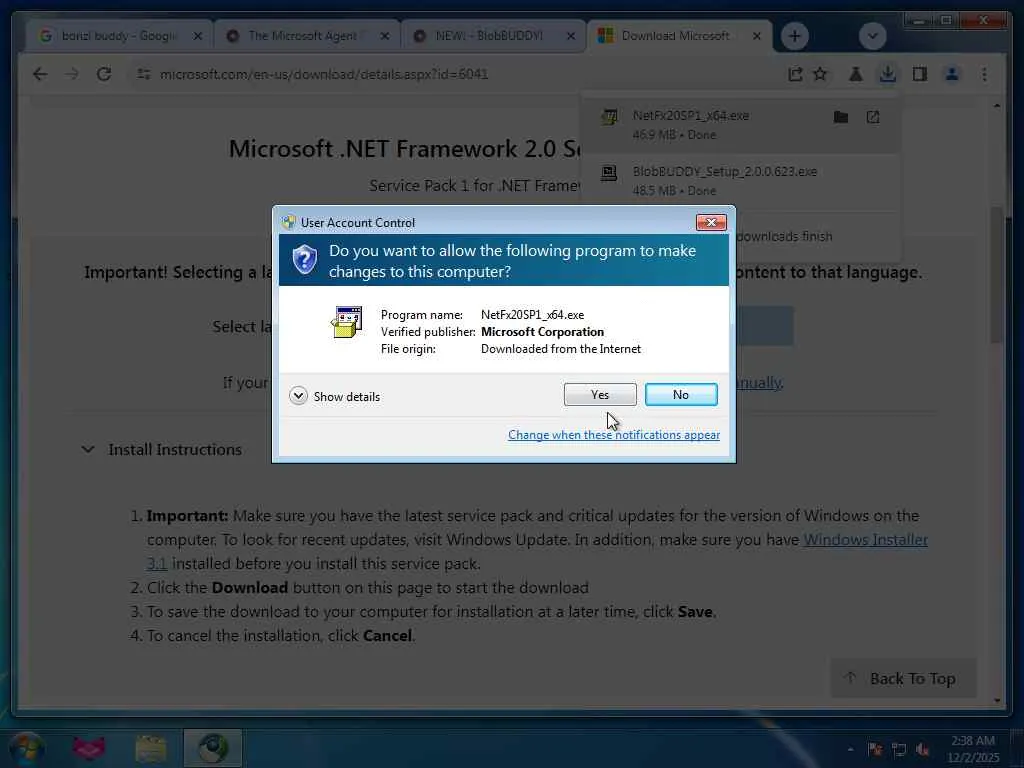Click Back To Top button
This screenshot has width=1024, height=768.
coord(903,679)
